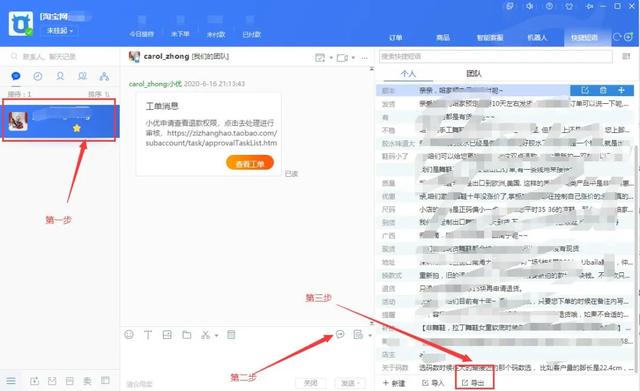Open the mail envelope icon in bottom bar
This screenshot has height=391, width=640.
pyautogui.click(x=52, y=381)
